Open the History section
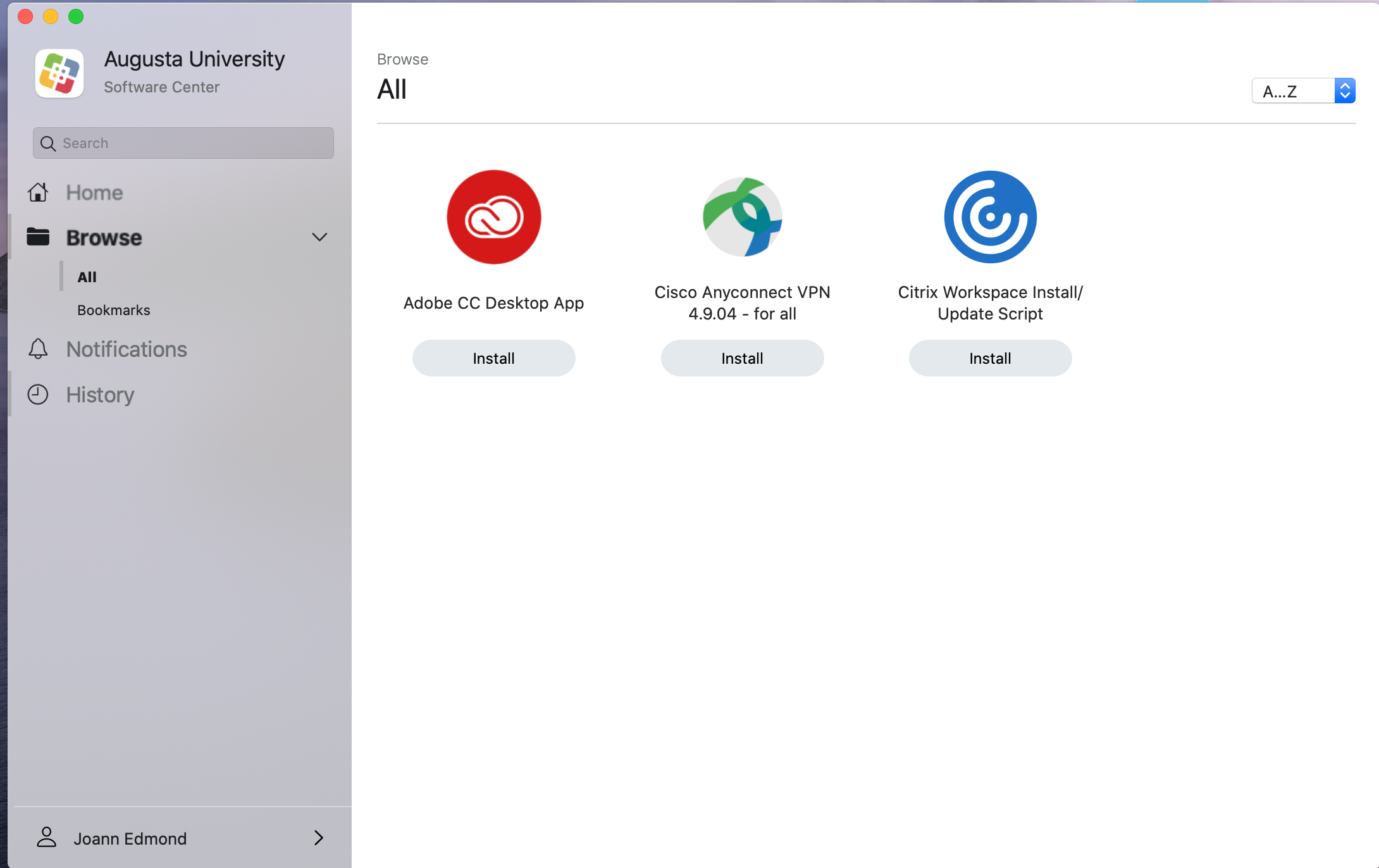Image resolution: width=1379 pixels, height=868 pixels. (x=100, y=395)
